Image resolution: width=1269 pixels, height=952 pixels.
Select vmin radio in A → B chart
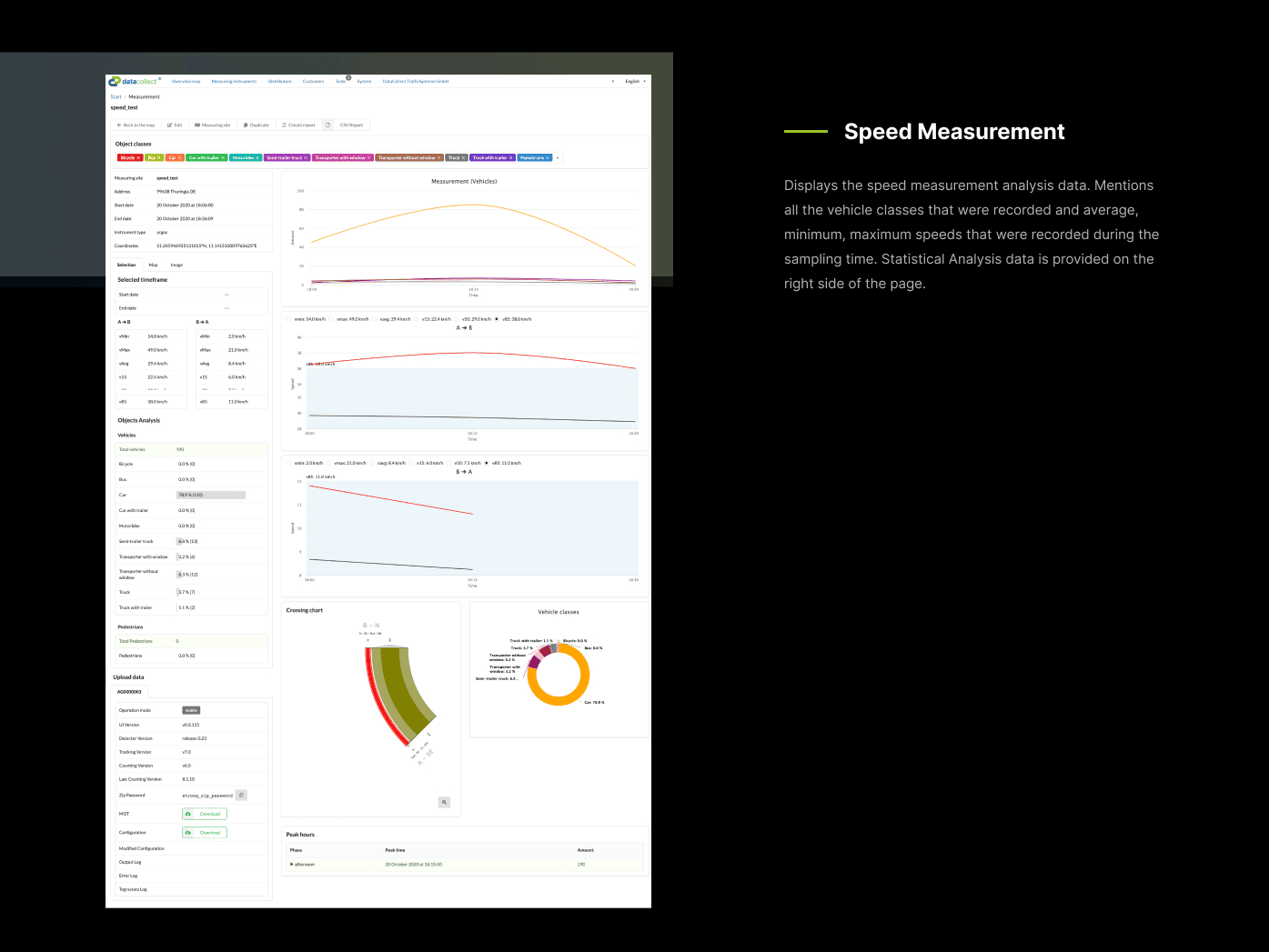(x=289, y=319)
